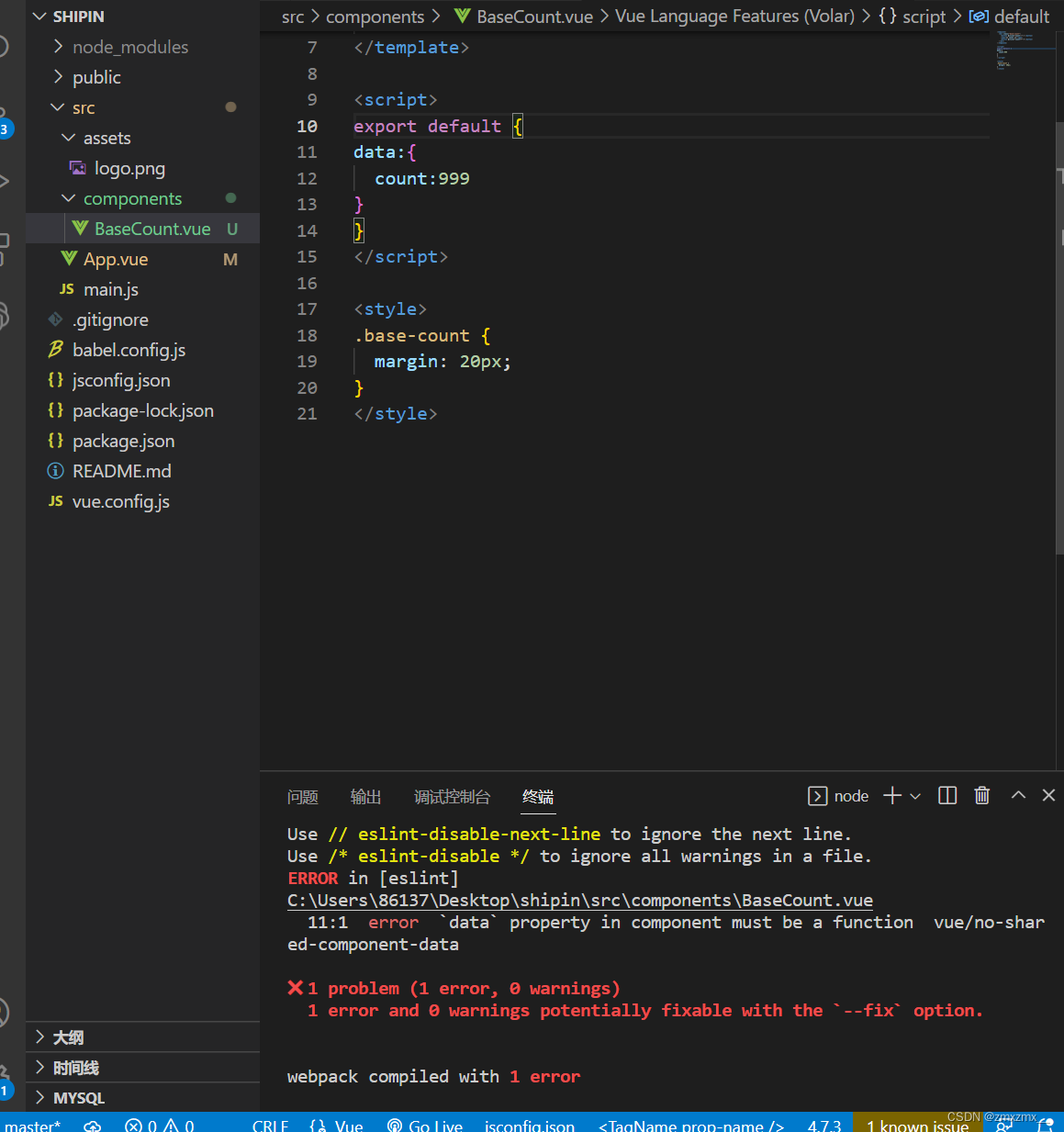Toggle the panel visibility with the X icon

(1047, 795)
